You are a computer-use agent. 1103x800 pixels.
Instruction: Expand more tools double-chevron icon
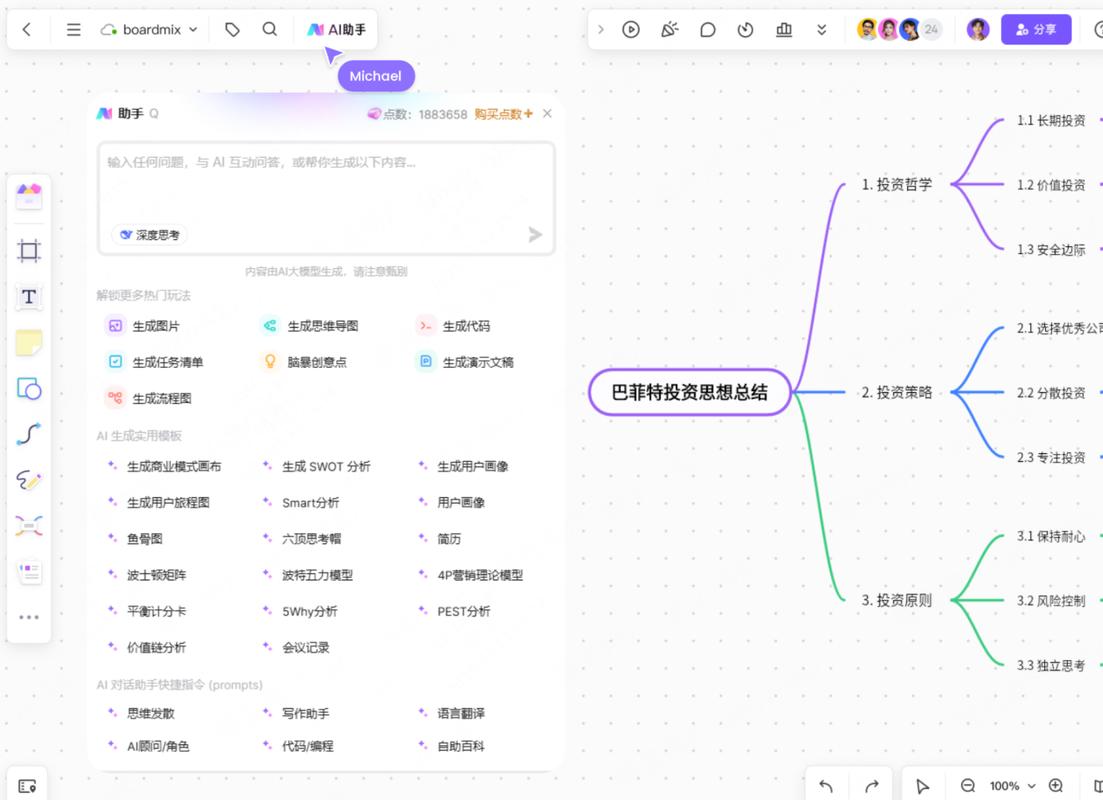coord(822,30)
